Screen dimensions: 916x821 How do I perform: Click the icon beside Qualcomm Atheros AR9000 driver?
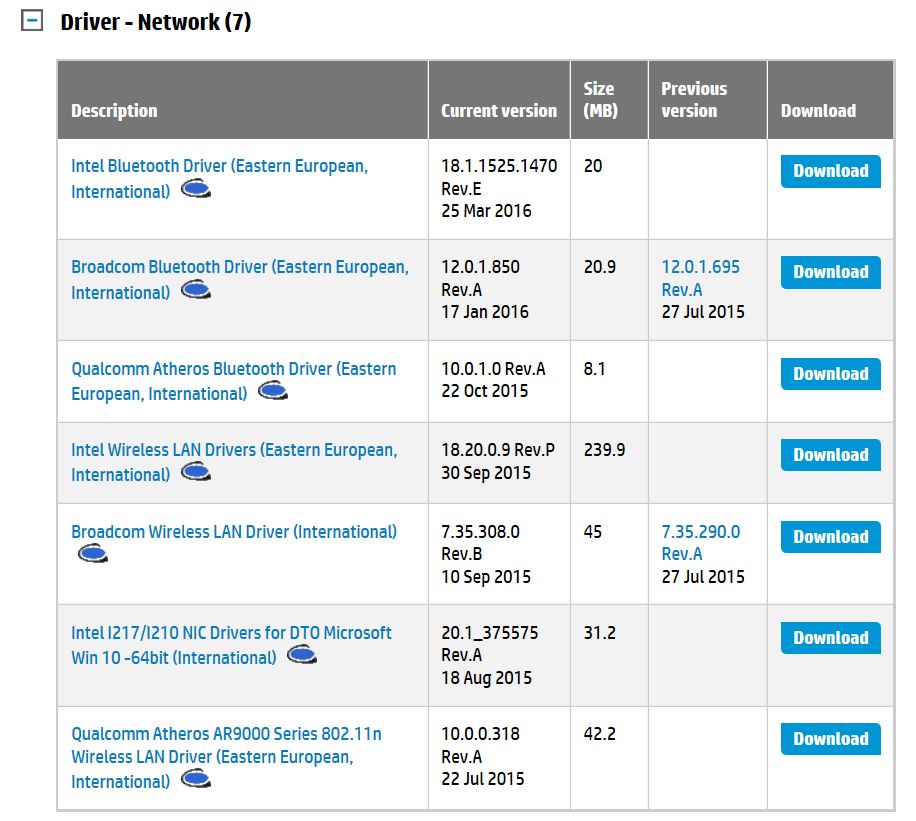196,780
